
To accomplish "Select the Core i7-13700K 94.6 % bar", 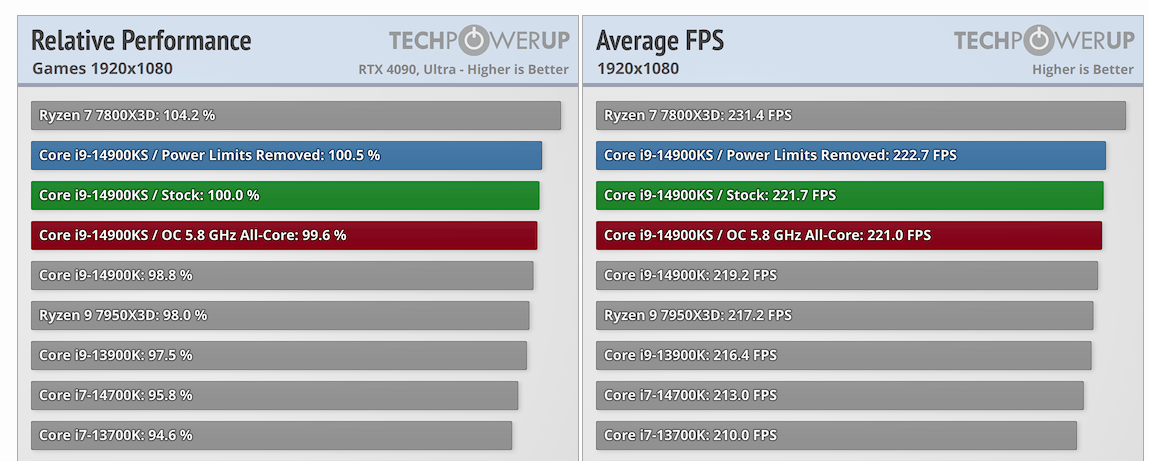I will pyautogui.click(x=272, y=435).
